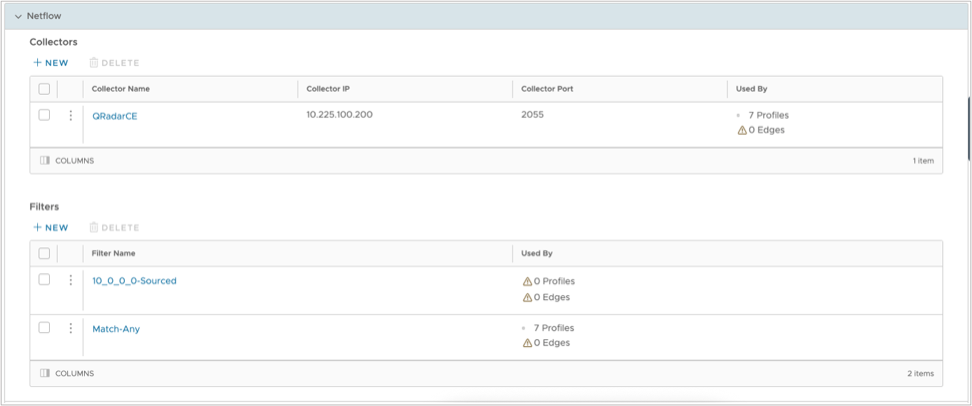
Task: Open COLUMNS selector in Filters table
Action: pyautogui.click(x=67, y=373)
